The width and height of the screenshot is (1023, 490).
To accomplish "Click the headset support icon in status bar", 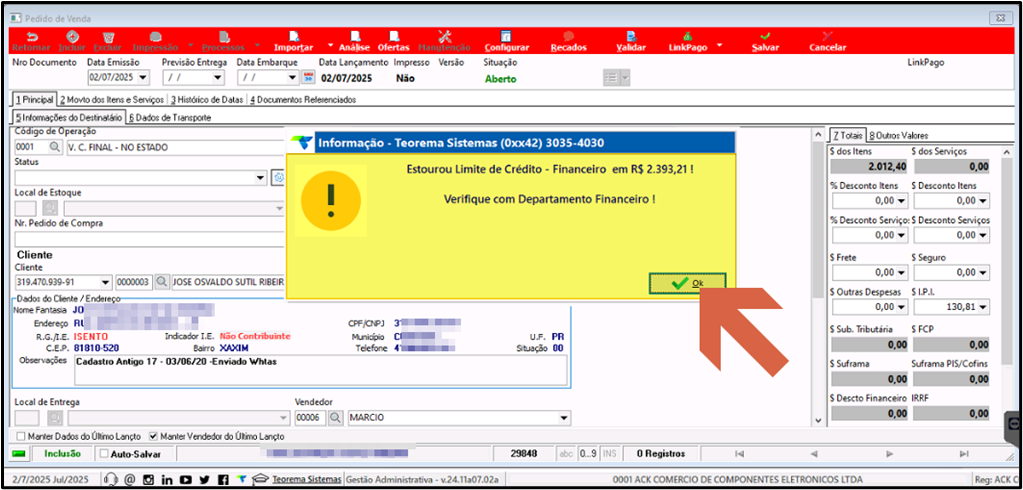I will pyautogui.click(x=111, y=480).
